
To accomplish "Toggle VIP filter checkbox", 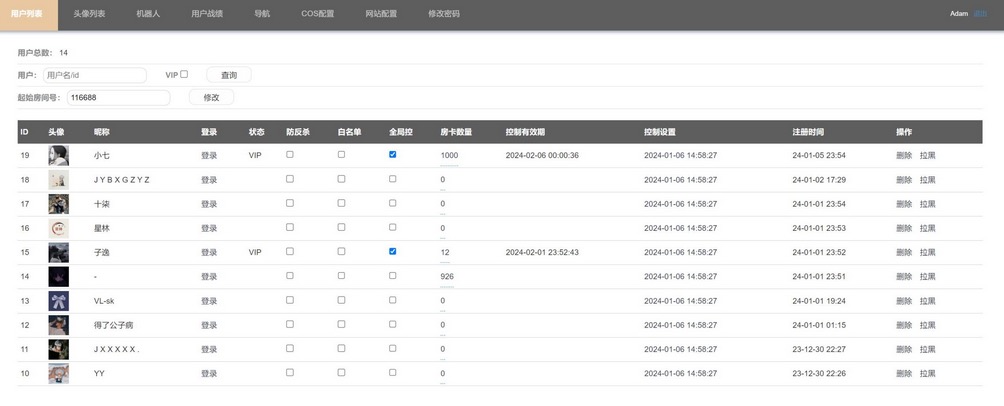I will [x=184, y=74].
